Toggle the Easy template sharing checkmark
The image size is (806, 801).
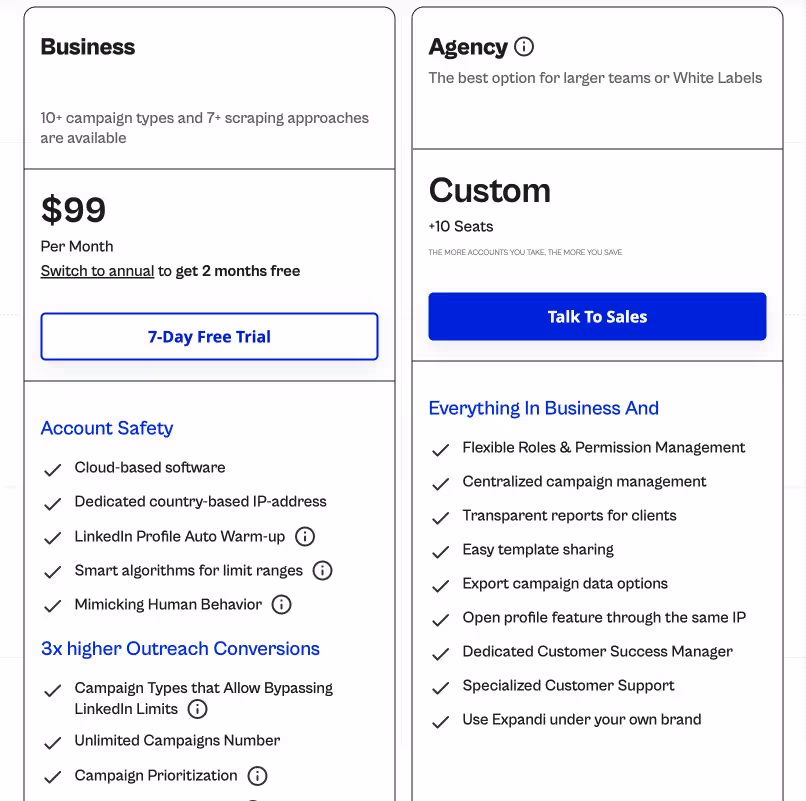(x=441, y=549)
